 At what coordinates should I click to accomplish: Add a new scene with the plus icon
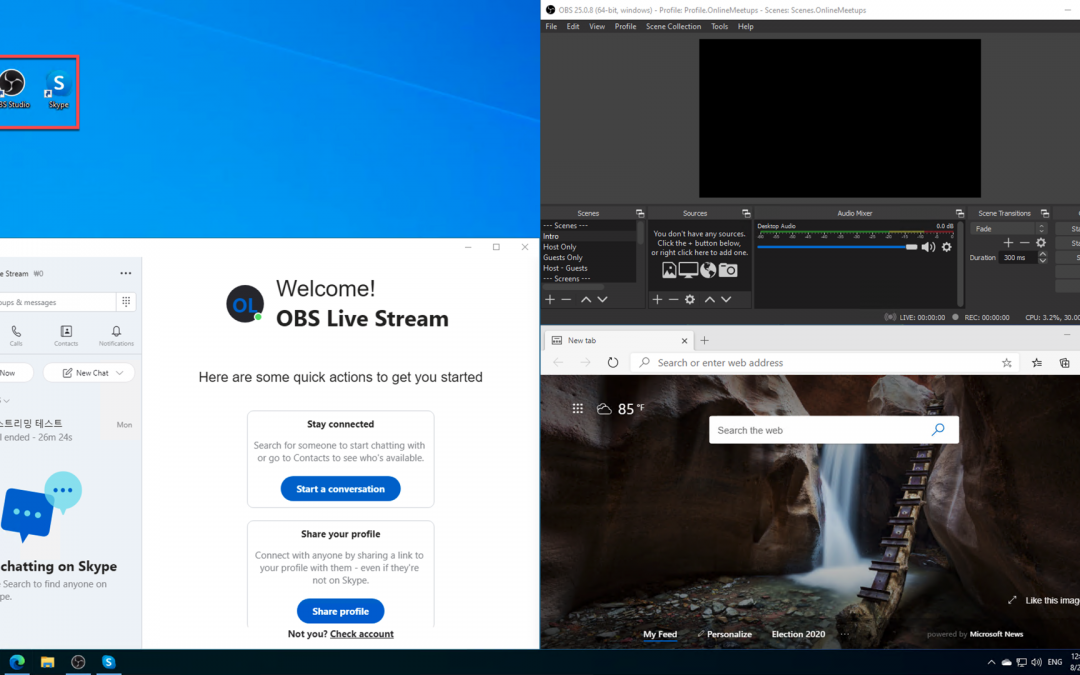click(550, 300)
